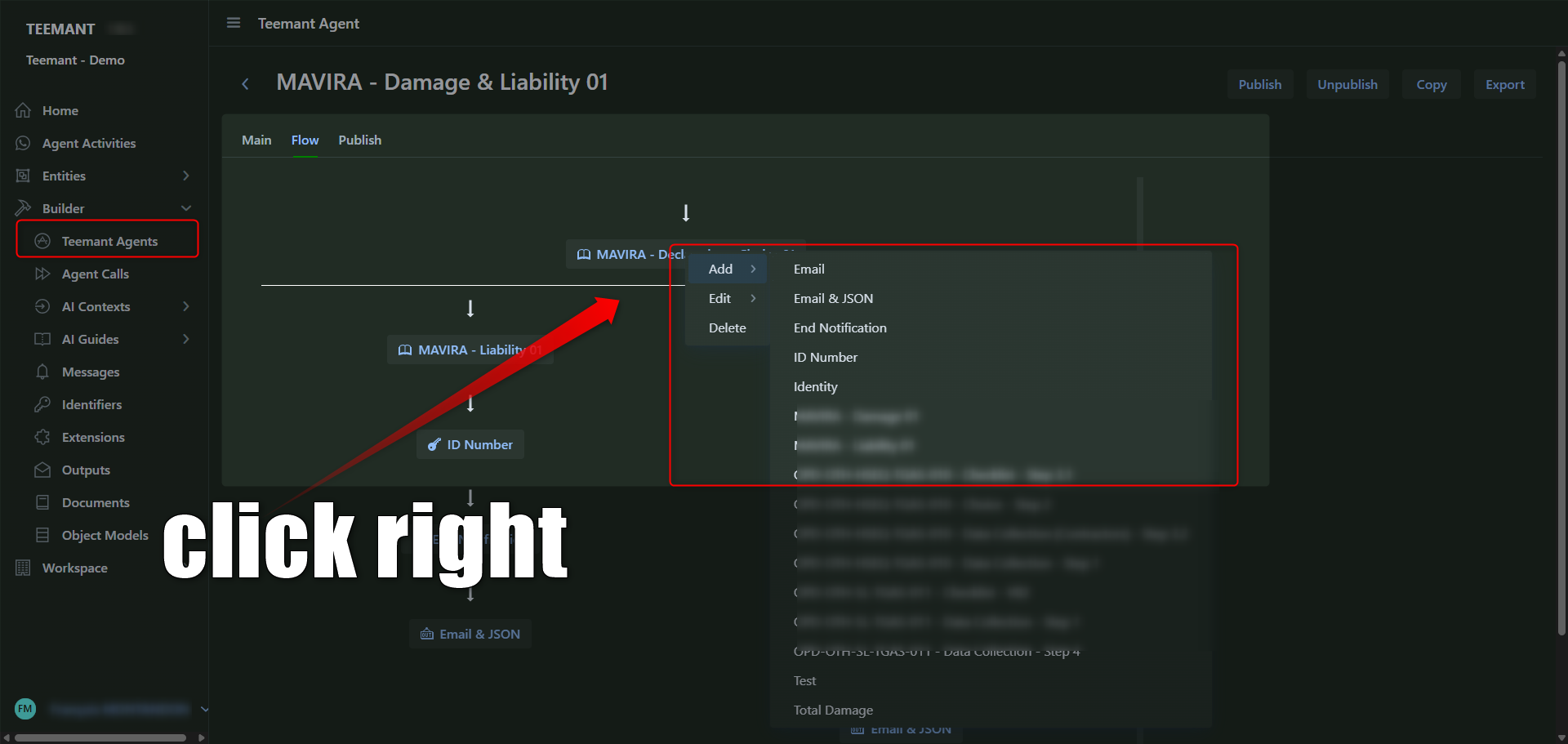The image size is (1568, 744).
Task: Click the Identifiers key icon
Action: [x=42, y=404]
